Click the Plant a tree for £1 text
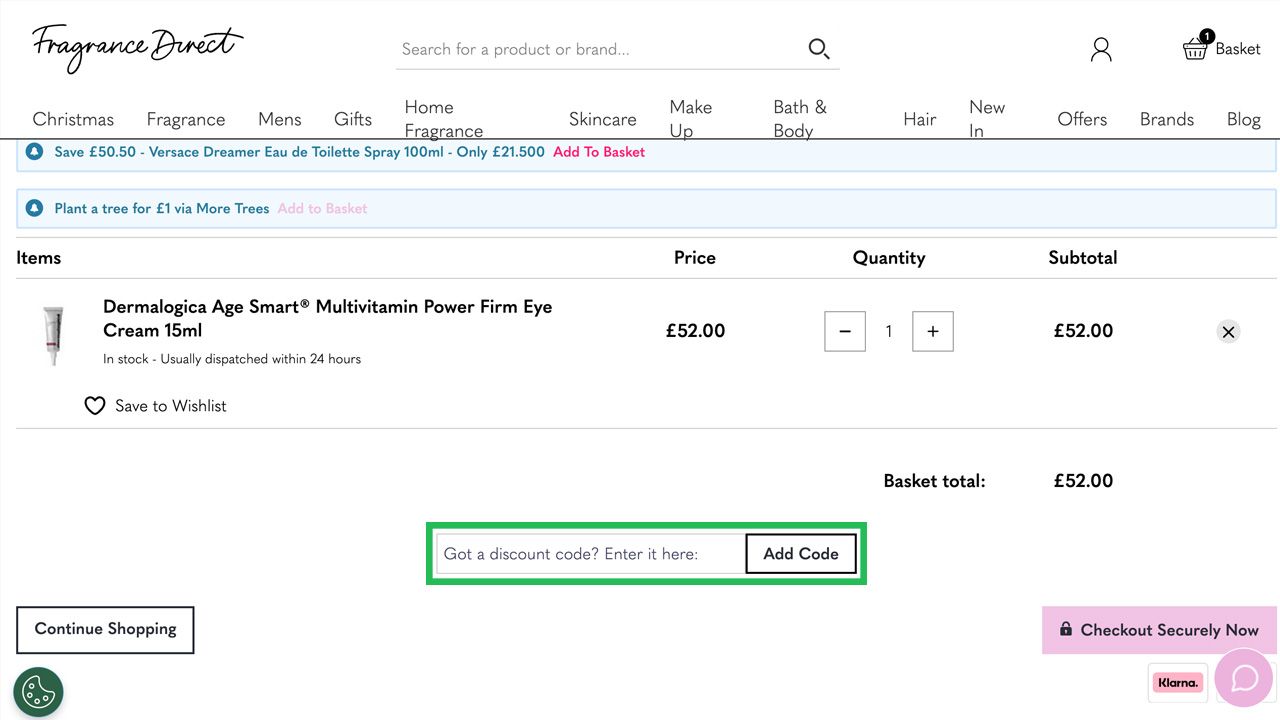Image resolution: width=1280 pixels, height=720 pixels. coord(162,208)
